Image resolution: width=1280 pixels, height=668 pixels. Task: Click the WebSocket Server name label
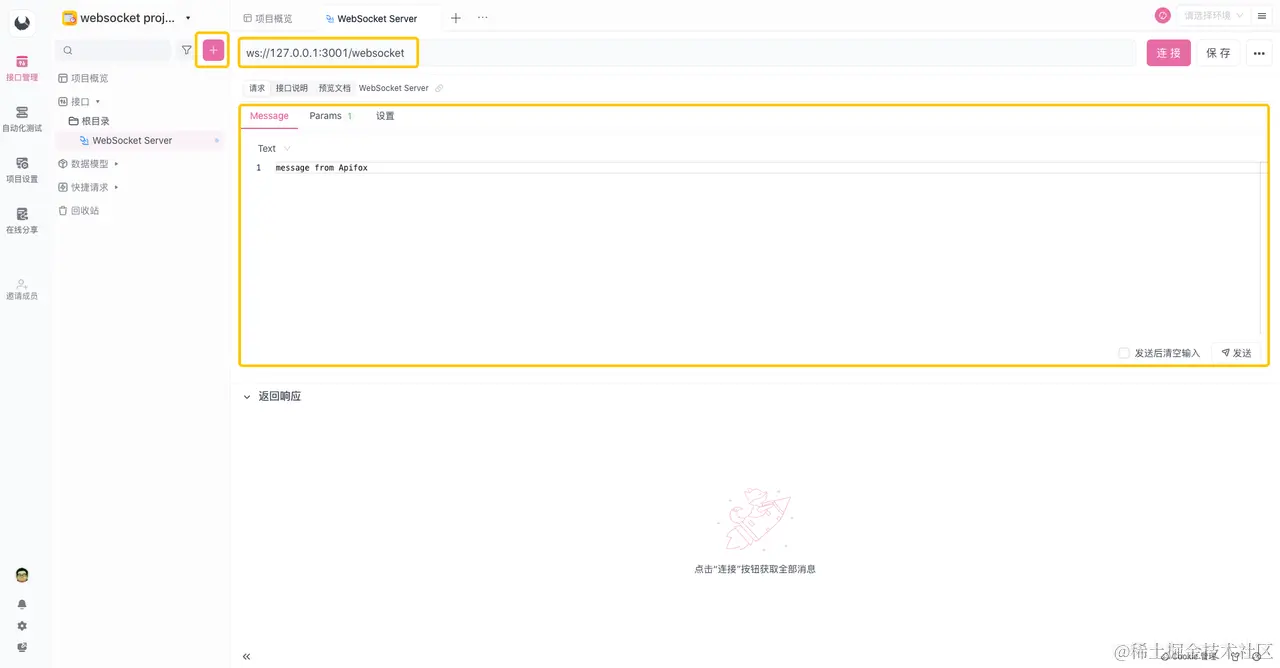(x=394, y=88)
